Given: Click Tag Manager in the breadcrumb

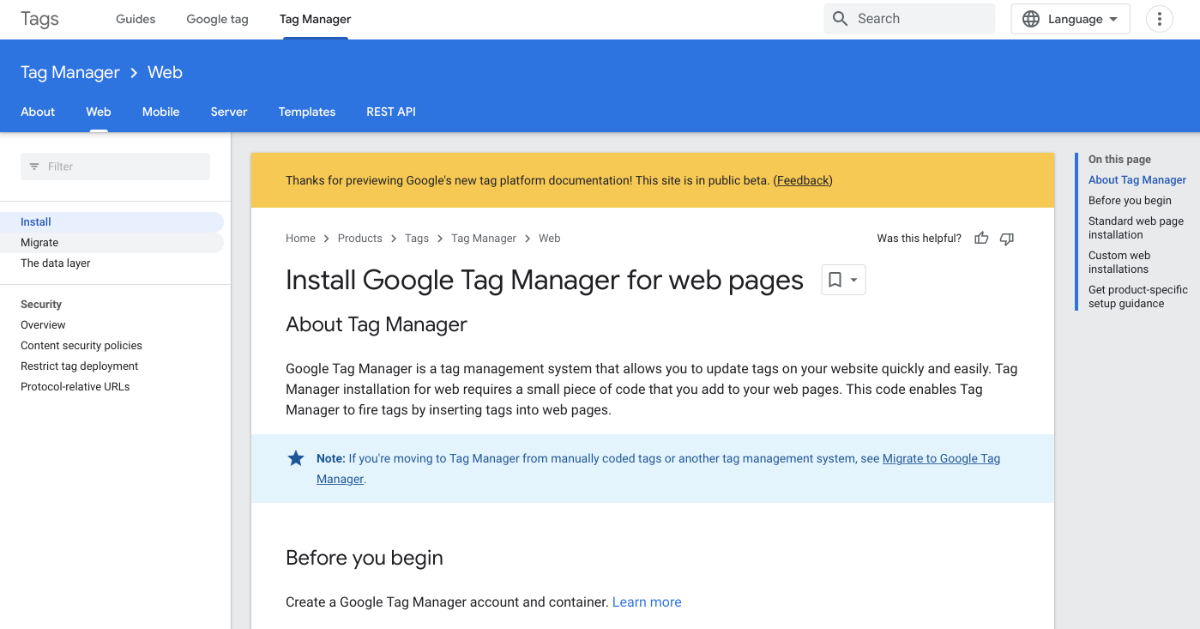Looking at the screenshot, I should [x=484, y=238].
